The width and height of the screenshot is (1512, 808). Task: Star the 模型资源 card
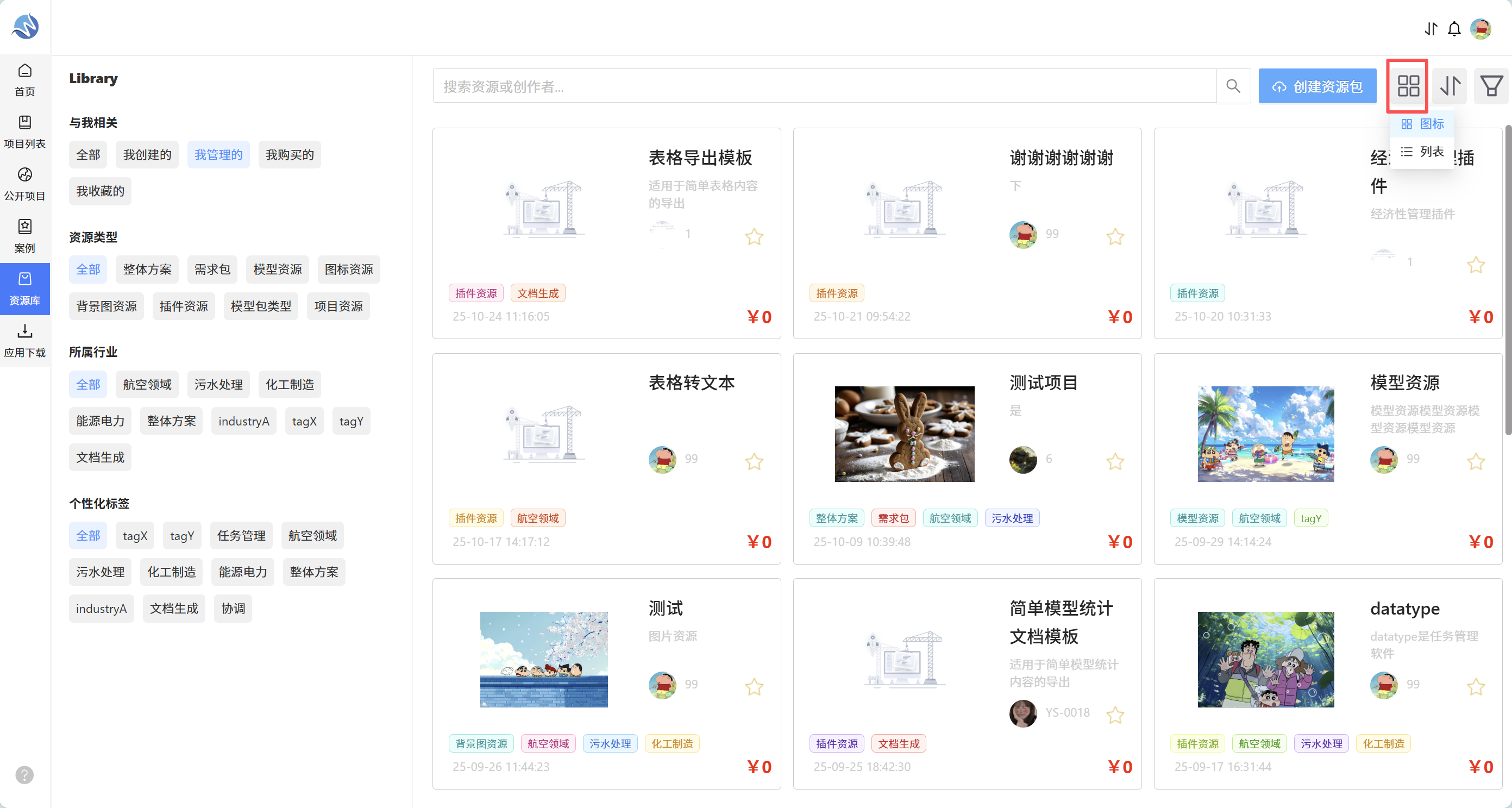click(1476, 462)
